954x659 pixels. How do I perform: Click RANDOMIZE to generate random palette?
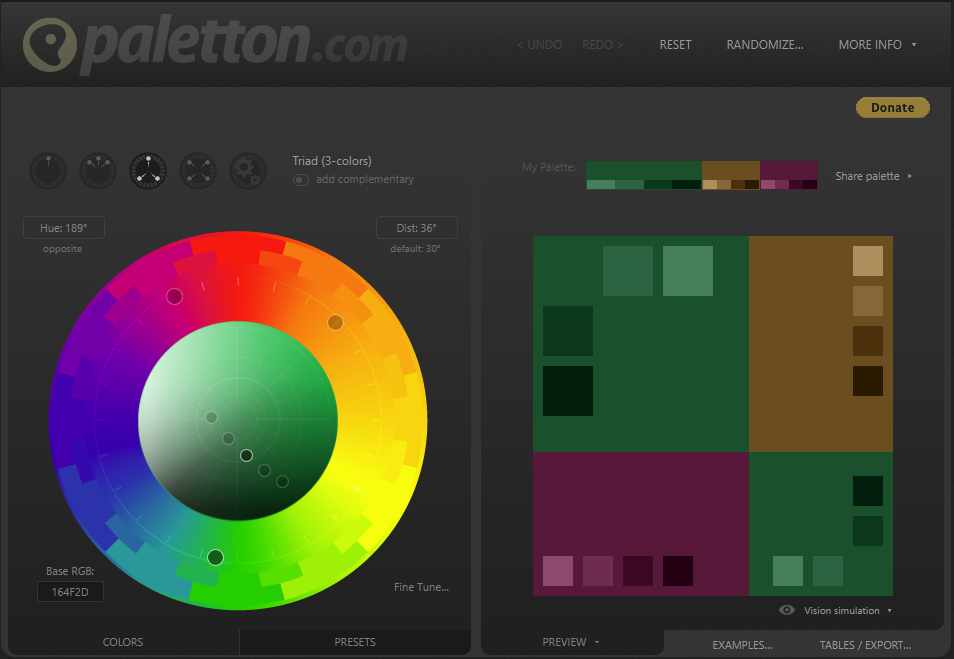pos(764,45)
